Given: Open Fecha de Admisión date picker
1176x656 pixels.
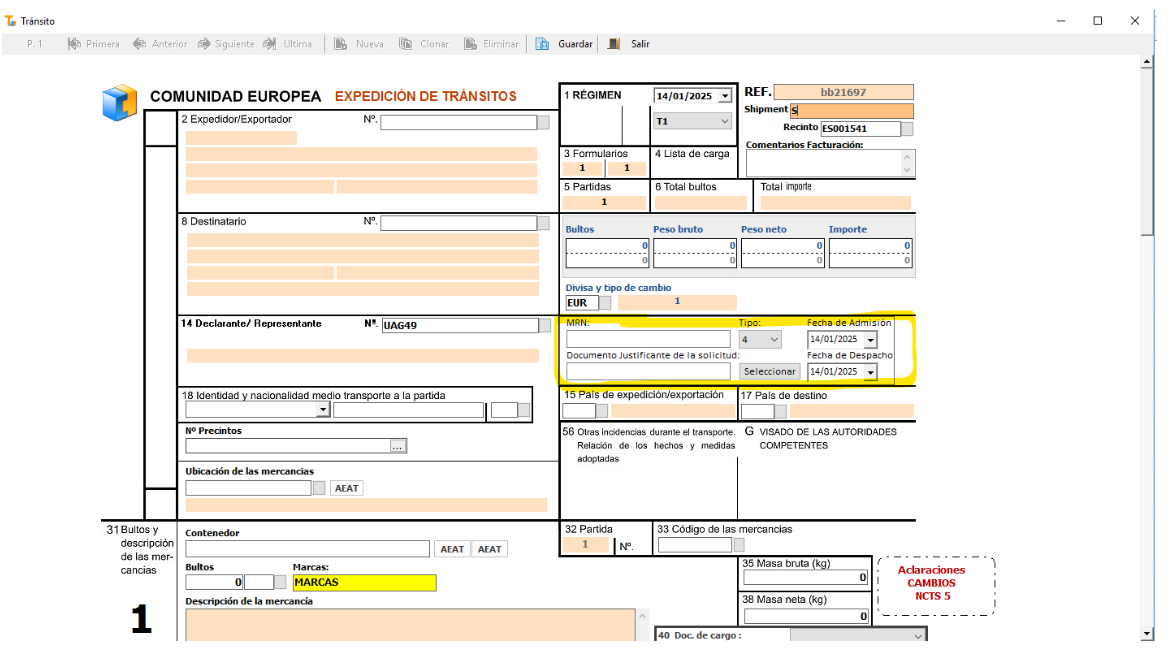Looking at the screenshot, I should coord(869,340).
